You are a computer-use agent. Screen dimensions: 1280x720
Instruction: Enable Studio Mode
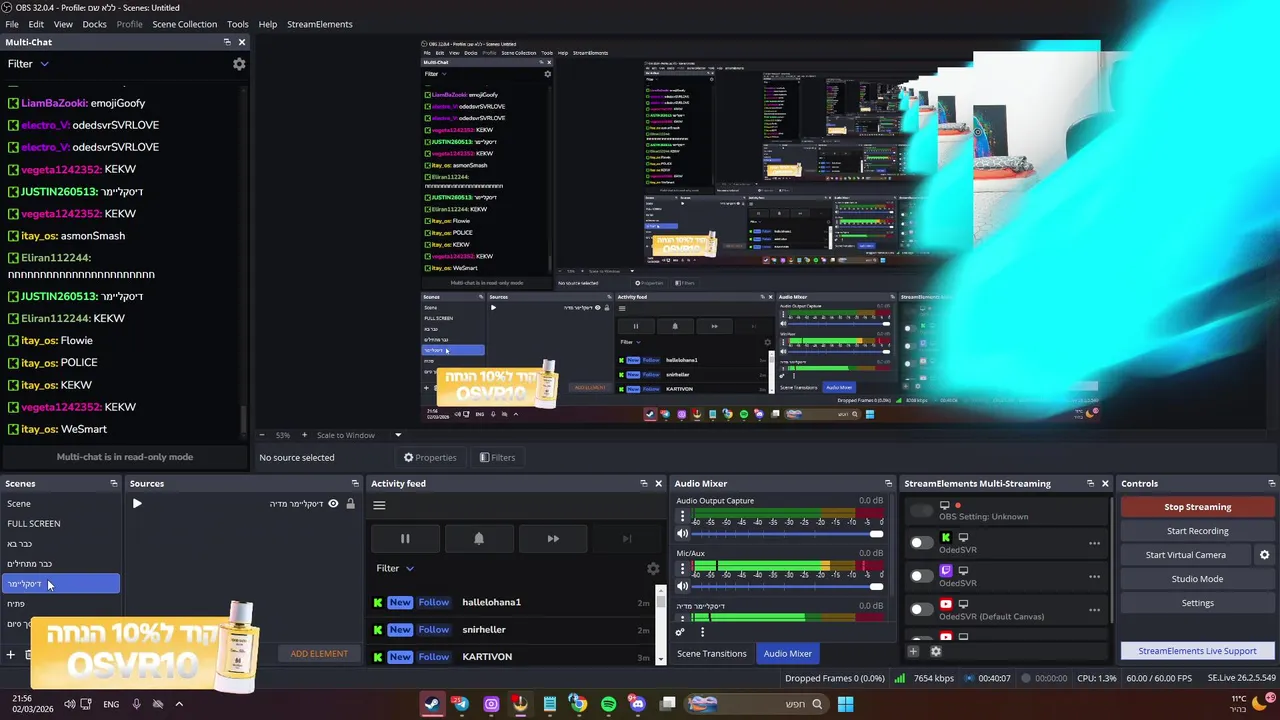(1197, 579)
